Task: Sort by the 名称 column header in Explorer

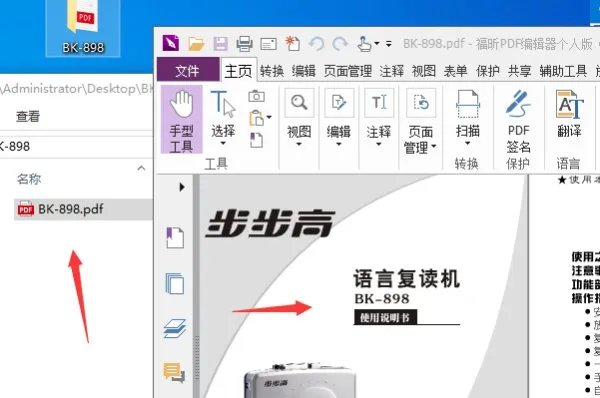Action: point(29,179)
